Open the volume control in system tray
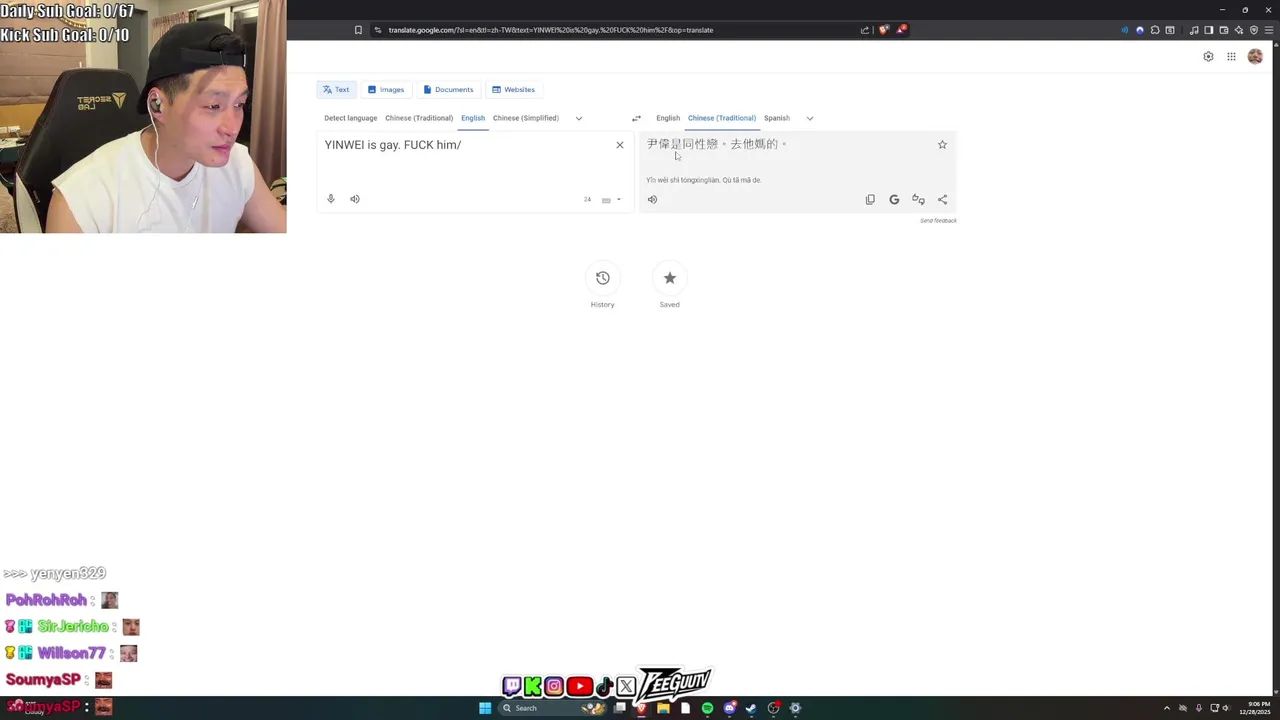 click(1226, 708)
